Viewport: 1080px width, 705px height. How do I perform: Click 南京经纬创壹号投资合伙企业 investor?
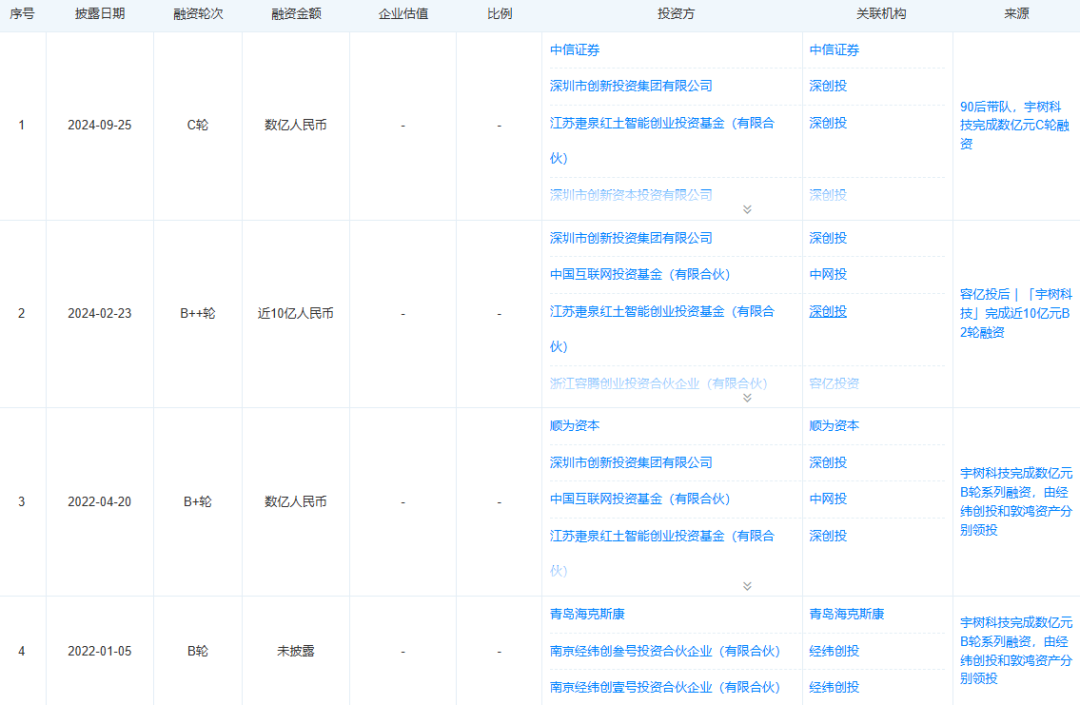[x=665, y=687]
